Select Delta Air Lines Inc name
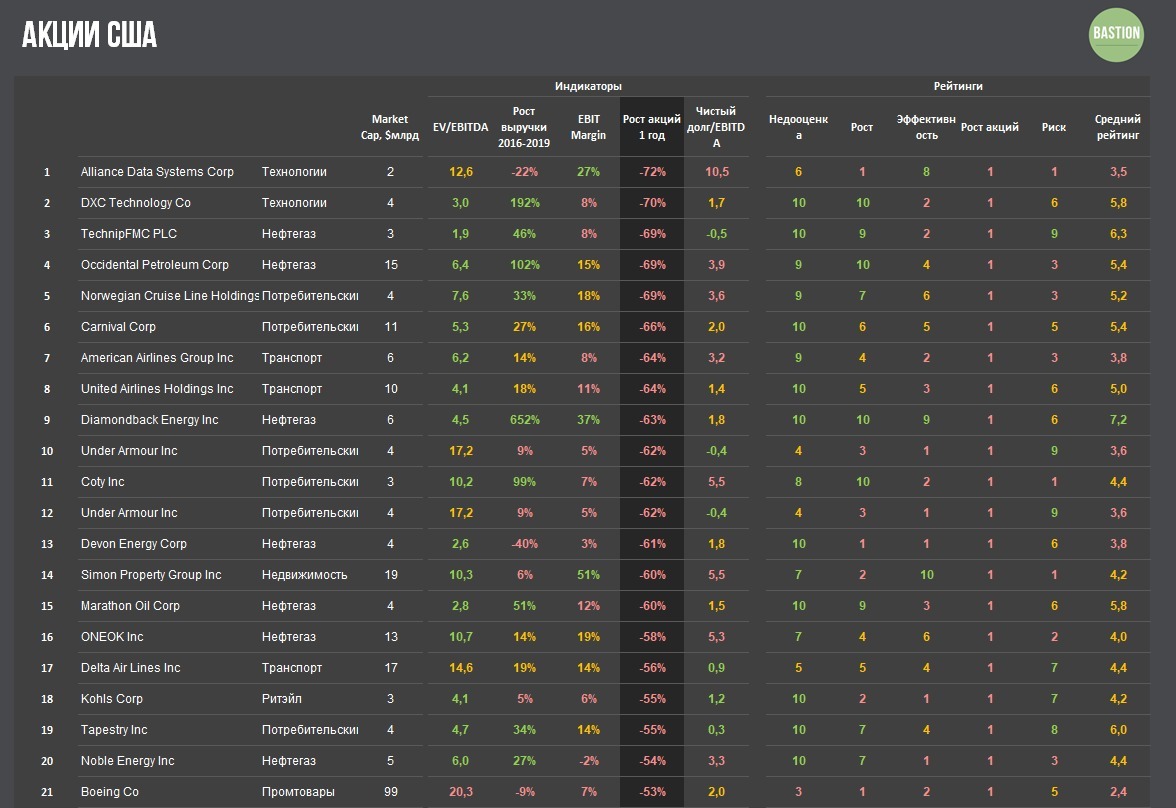The width and height of the screenshot is (1176, 808). [130, 668]
